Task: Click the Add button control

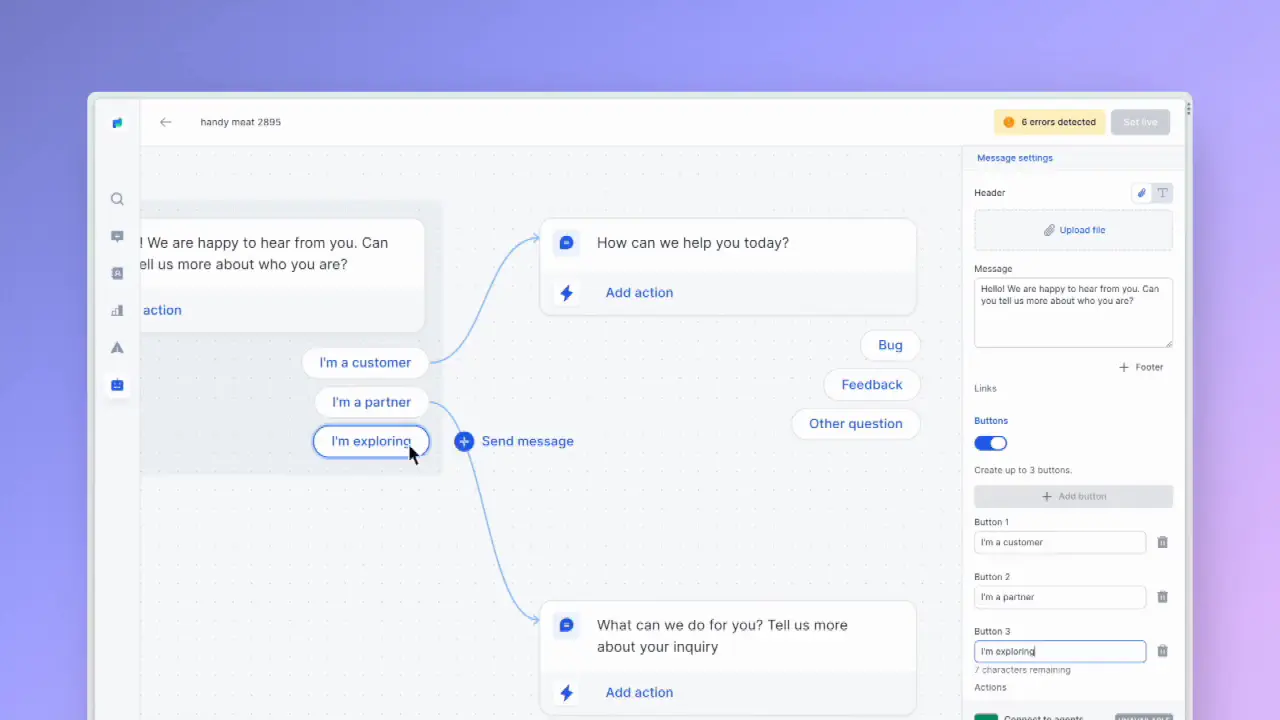Action: pos(1074,496)
